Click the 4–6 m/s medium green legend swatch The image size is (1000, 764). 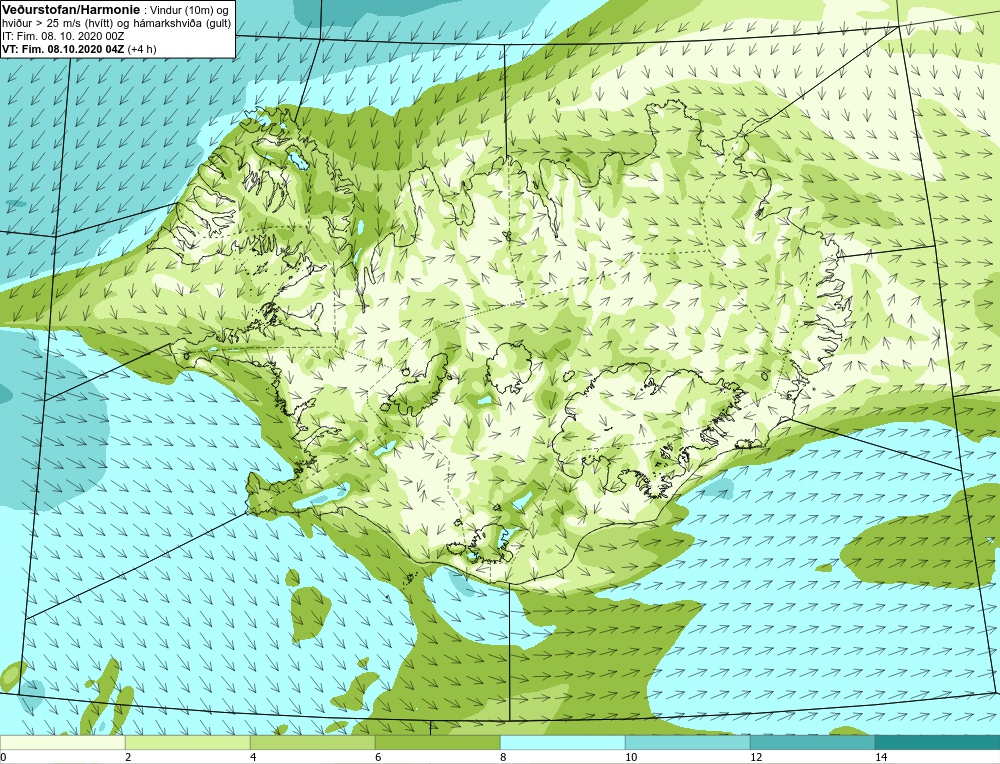(x=312, y=742)
